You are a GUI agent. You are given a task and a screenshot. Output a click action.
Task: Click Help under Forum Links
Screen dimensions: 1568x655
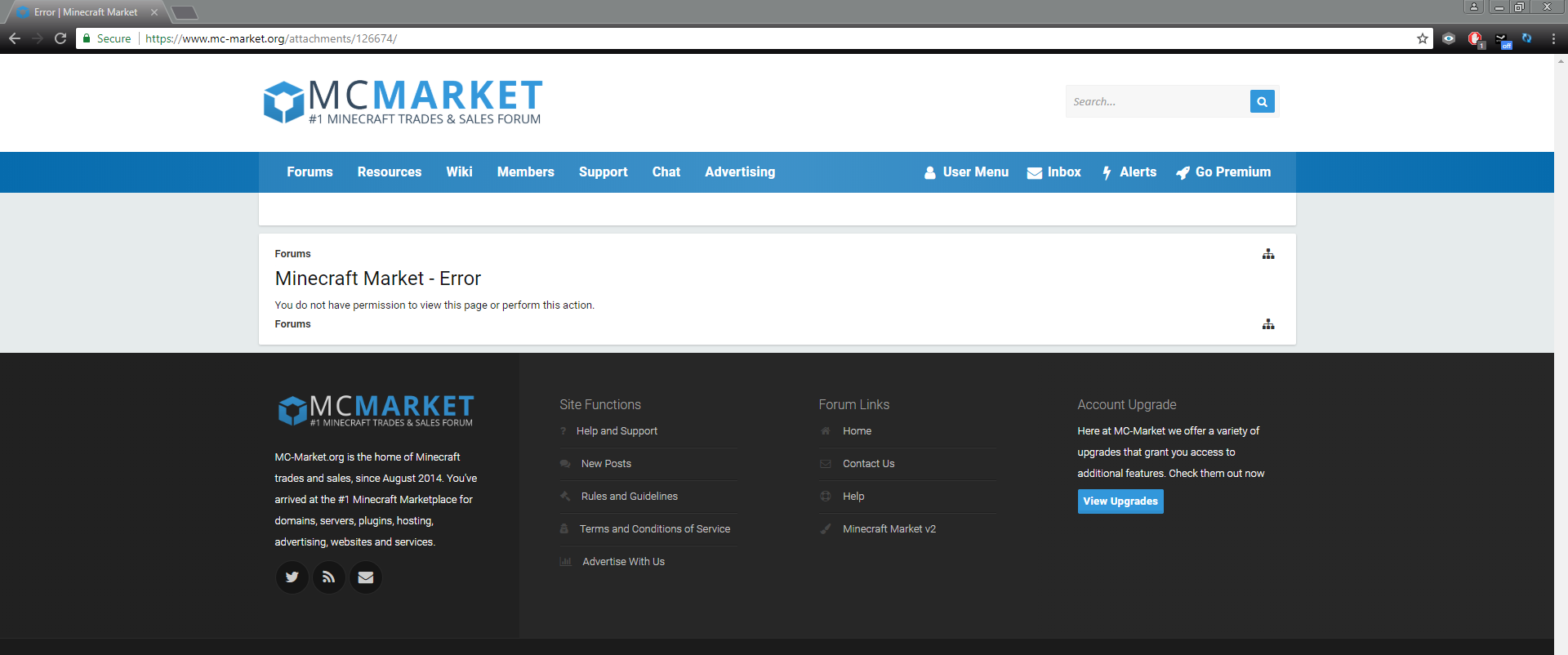tap(853, 497)
